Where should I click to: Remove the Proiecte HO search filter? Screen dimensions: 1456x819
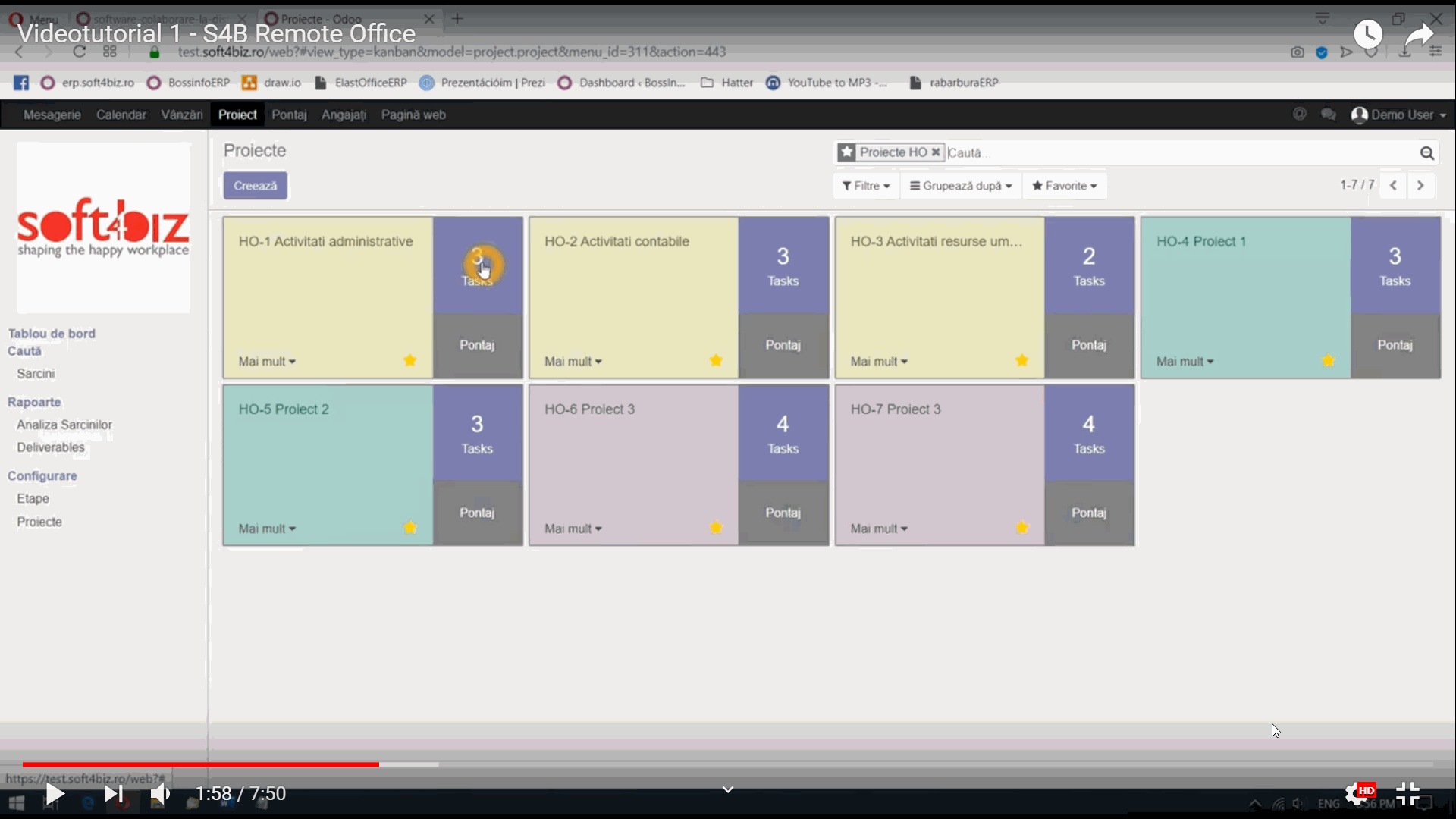coord(936,152)
